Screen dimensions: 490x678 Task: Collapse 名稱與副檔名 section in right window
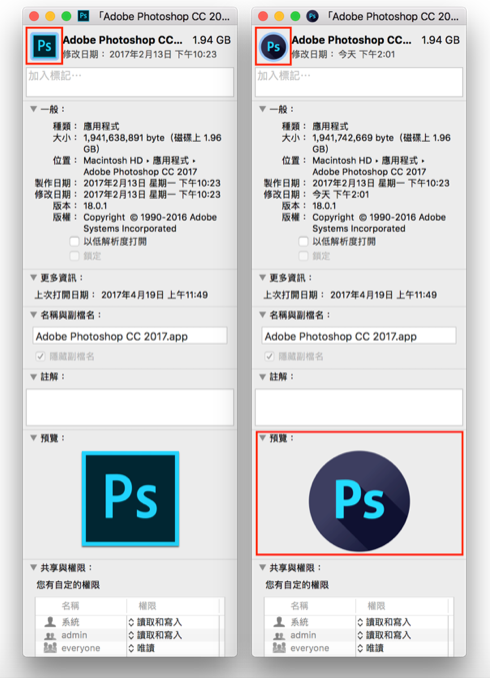pos(262,315)
